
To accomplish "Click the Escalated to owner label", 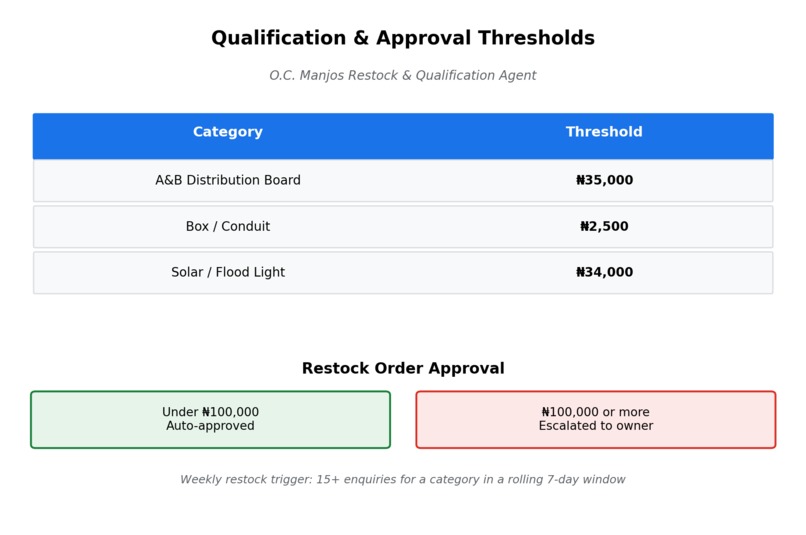I will point(596,426).
